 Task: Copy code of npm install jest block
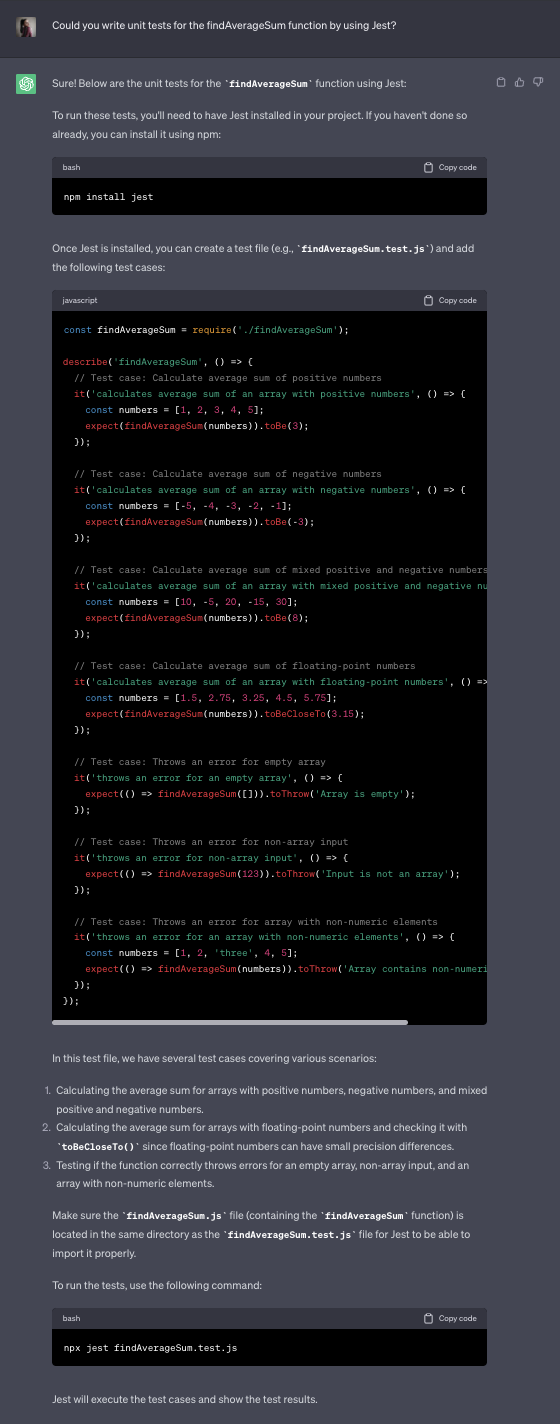[450, 167]
